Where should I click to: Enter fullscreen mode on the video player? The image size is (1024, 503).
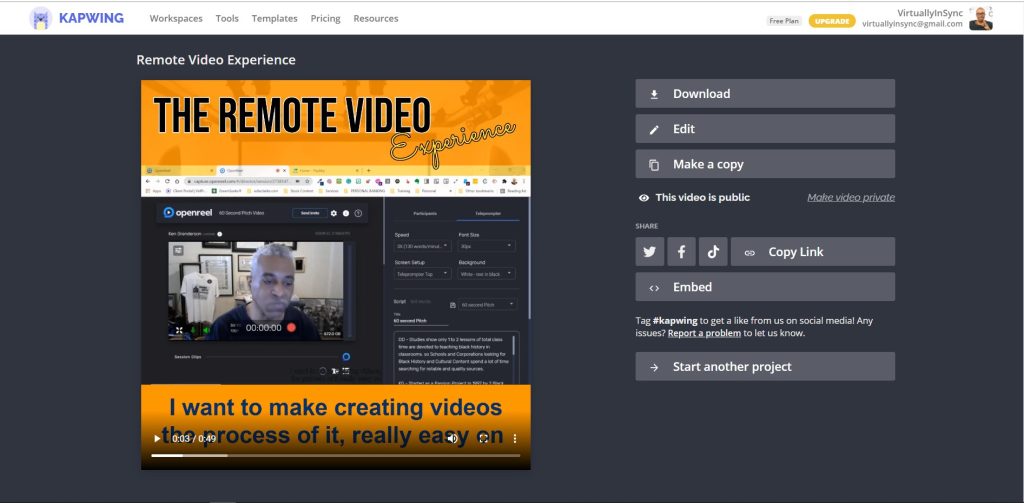484,438
